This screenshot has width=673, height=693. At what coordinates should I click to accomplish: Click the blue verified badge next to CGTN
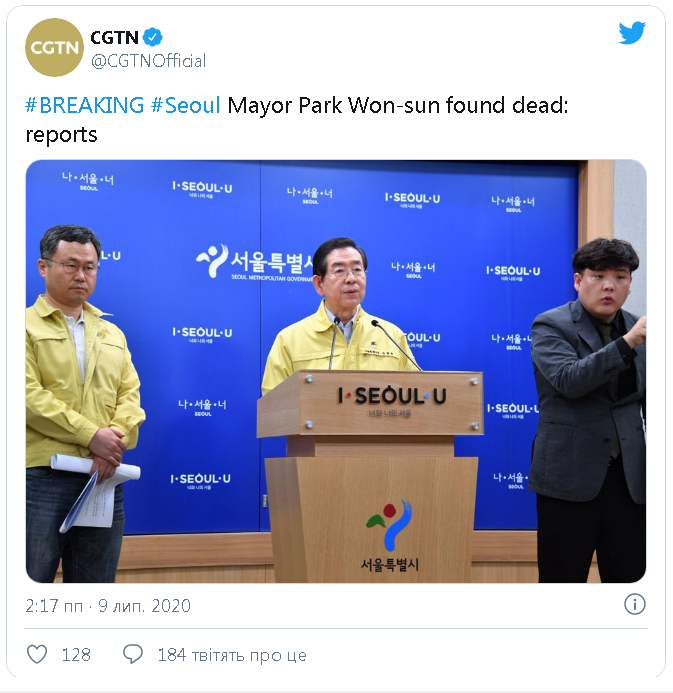(x=153, y=38)
